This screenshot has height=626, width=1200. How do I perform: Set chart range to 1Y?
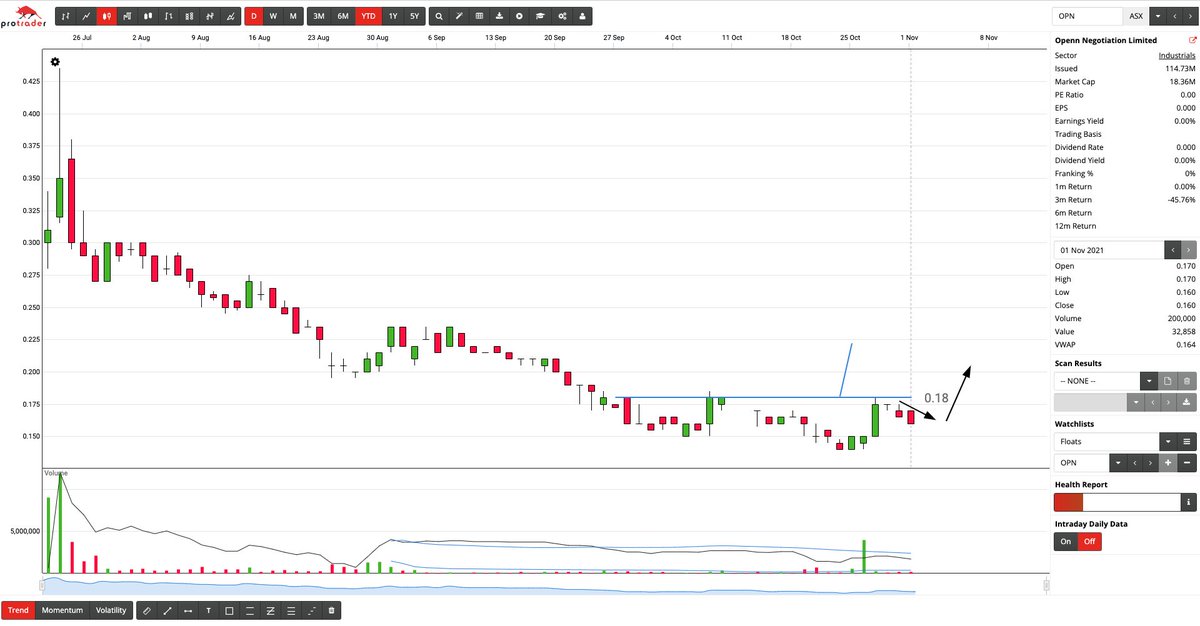pyautogui.click(x=393, y=16)
